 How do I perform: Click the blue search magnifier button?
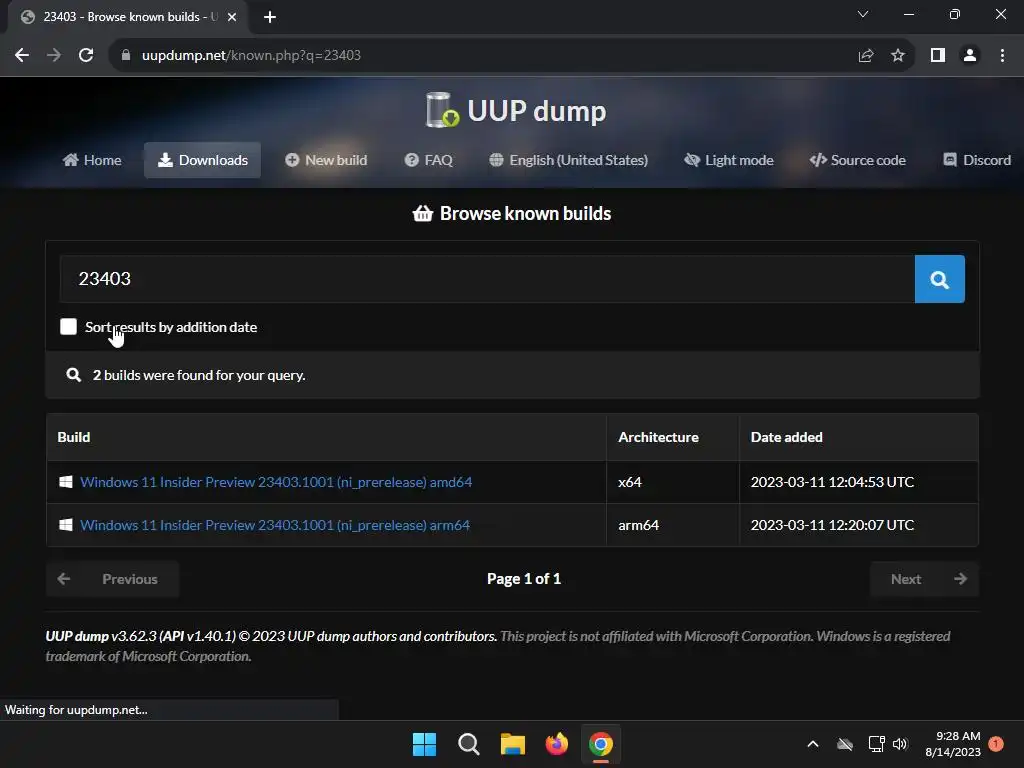click(939, 279)
